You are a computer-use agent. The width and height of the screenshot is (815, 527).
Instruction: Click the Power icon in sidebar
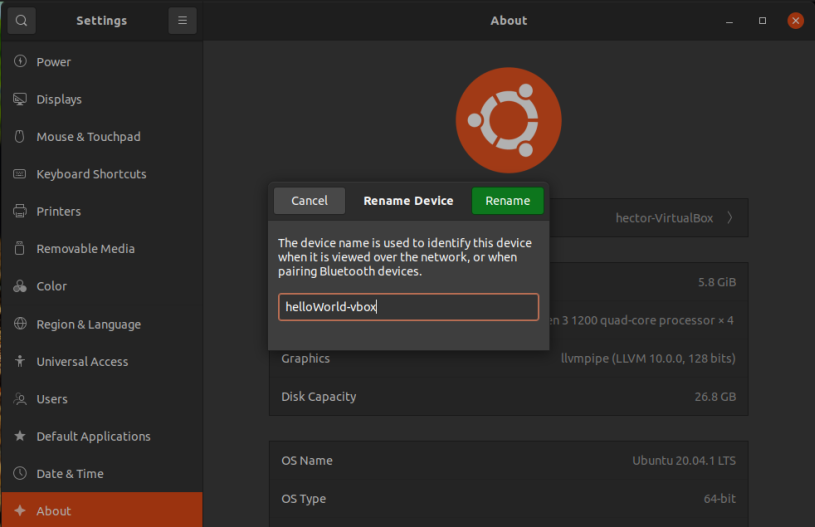pos(20,62)
